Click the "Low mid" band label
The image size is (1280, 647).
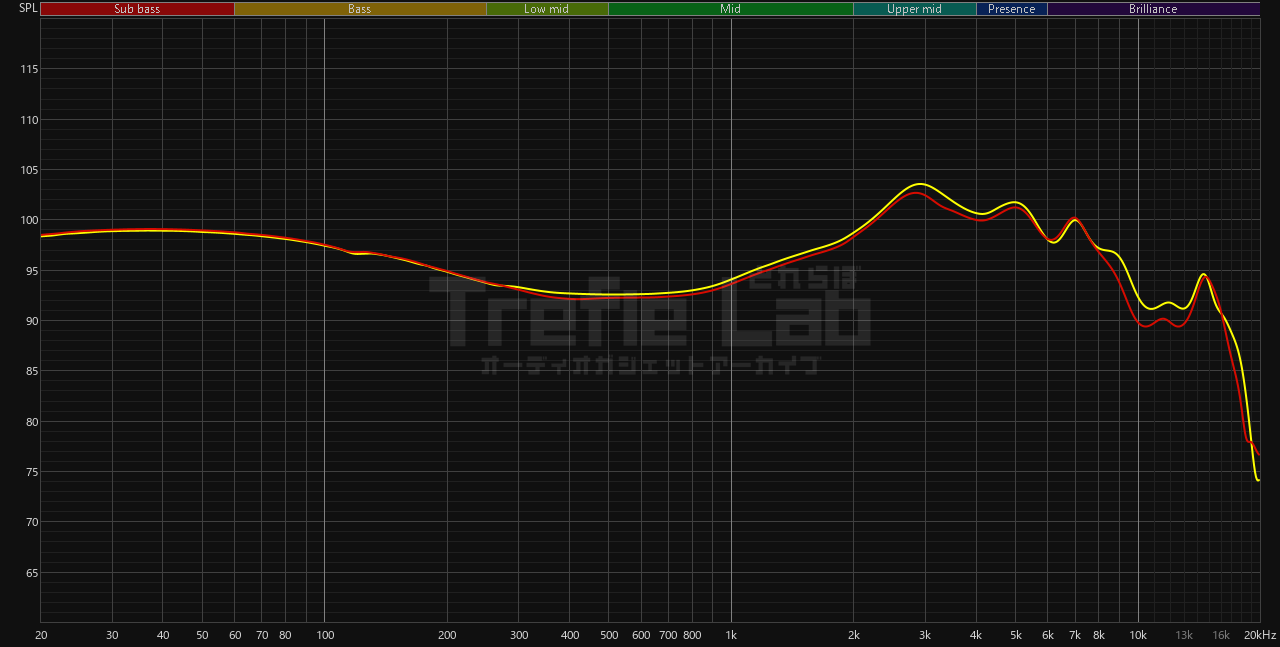tap(547, 9)
